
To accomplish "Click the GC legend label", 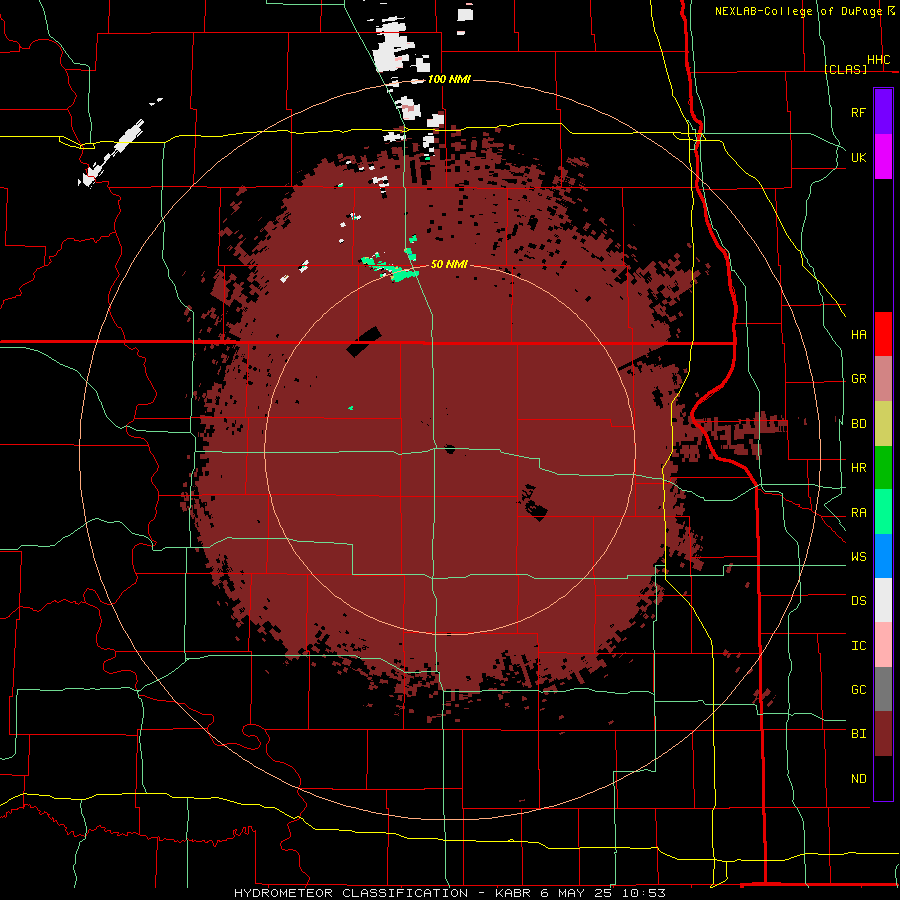I will 858,689.
